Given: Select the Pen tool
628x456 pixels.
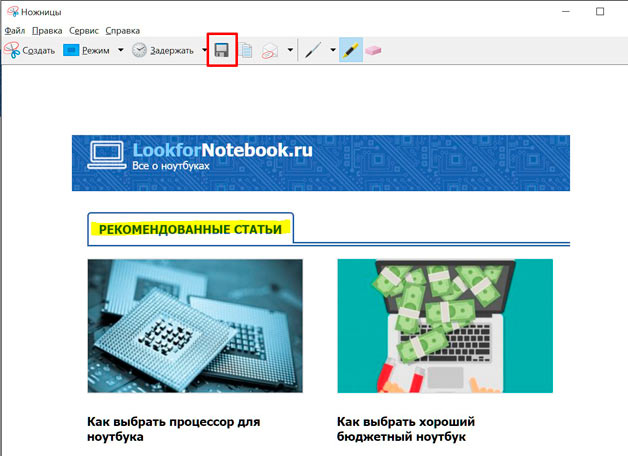Looking at the screenshot, I should (313, 50).
